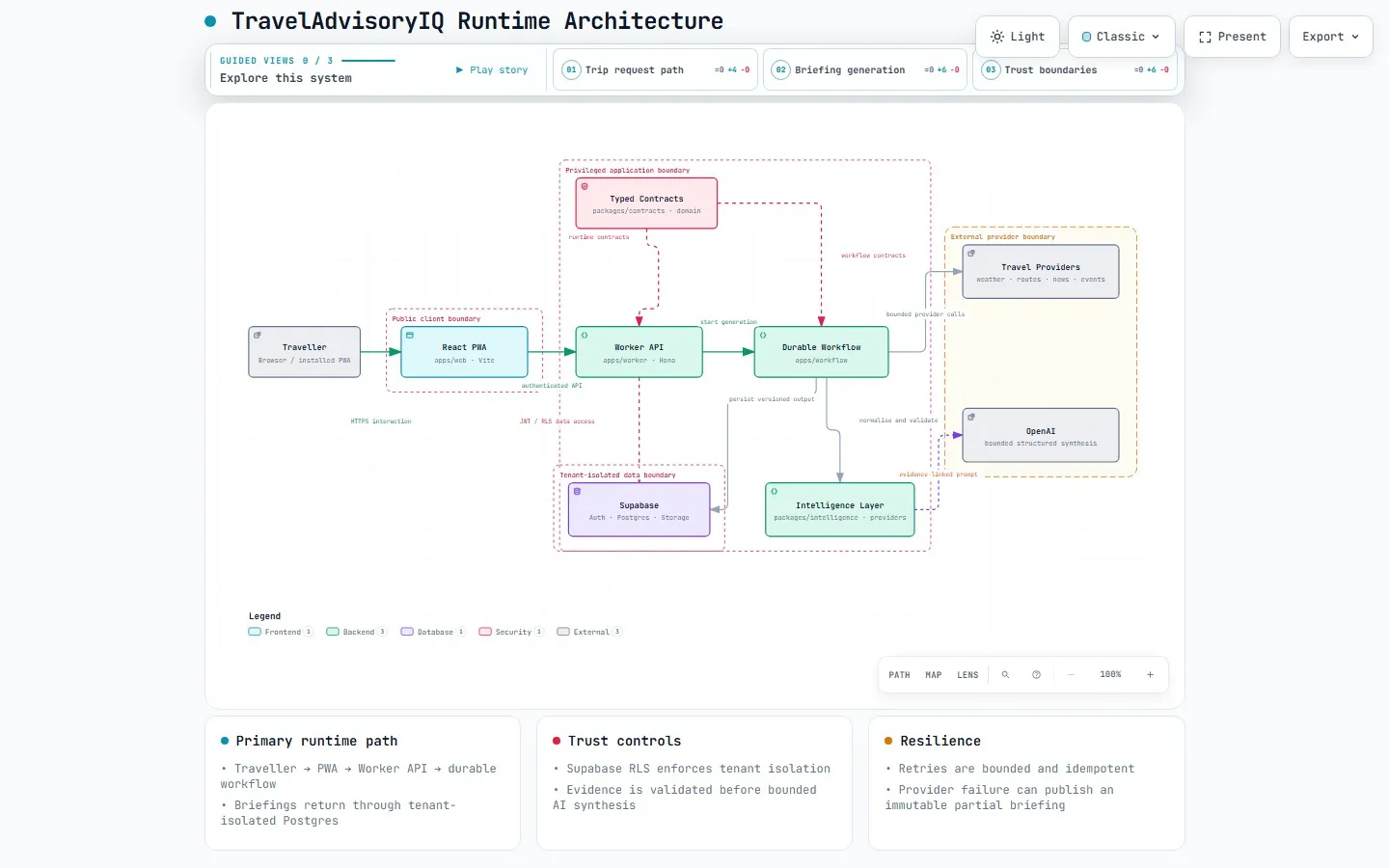Toggle the Backend legend filter
This screenshot has width=1389, height=868.
[x=357, y=632]
